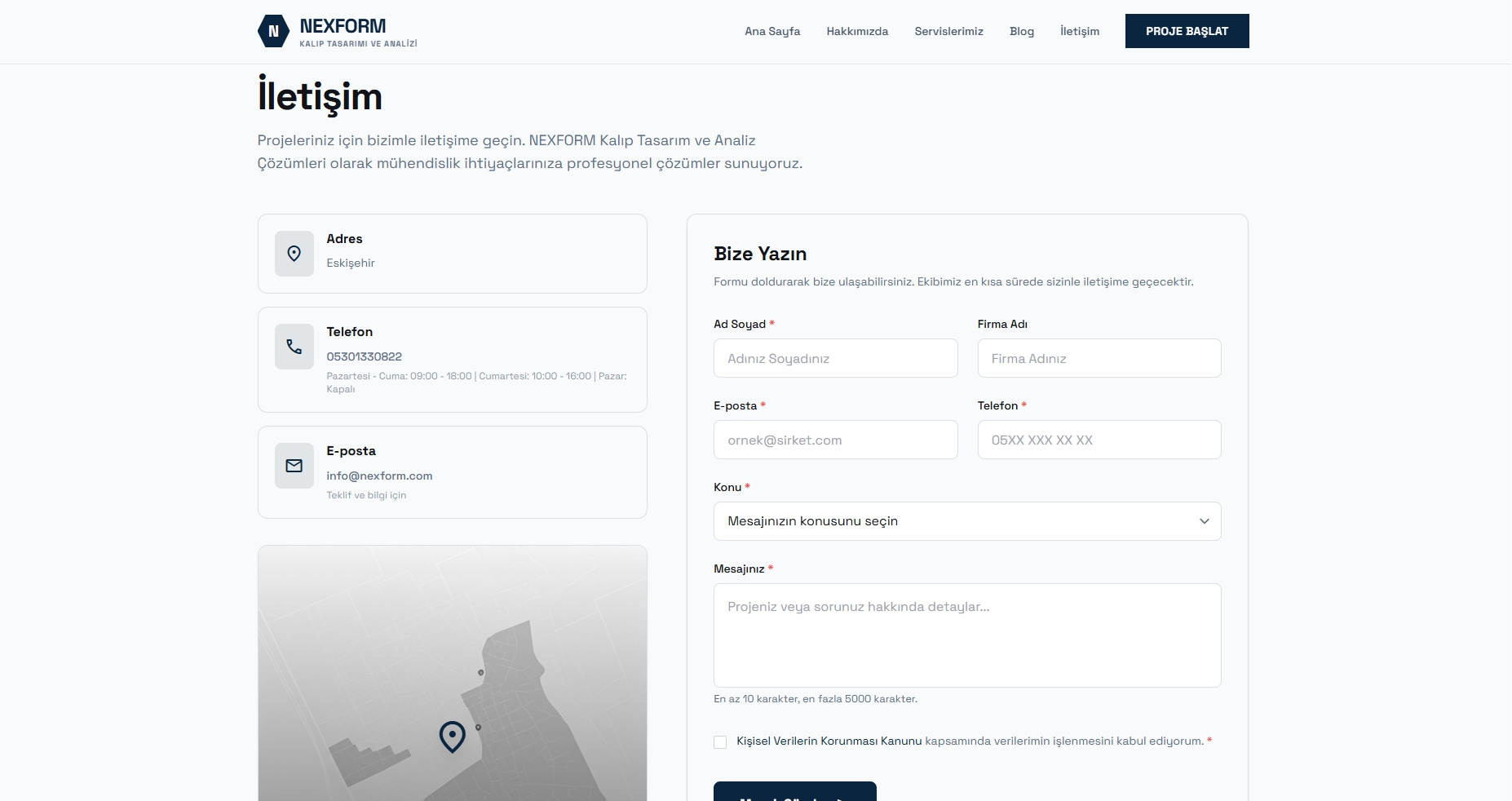This screenshot has width=1512, height=801.
Task: Click the phone icon in the Telefon card
Action: (294, 347)
